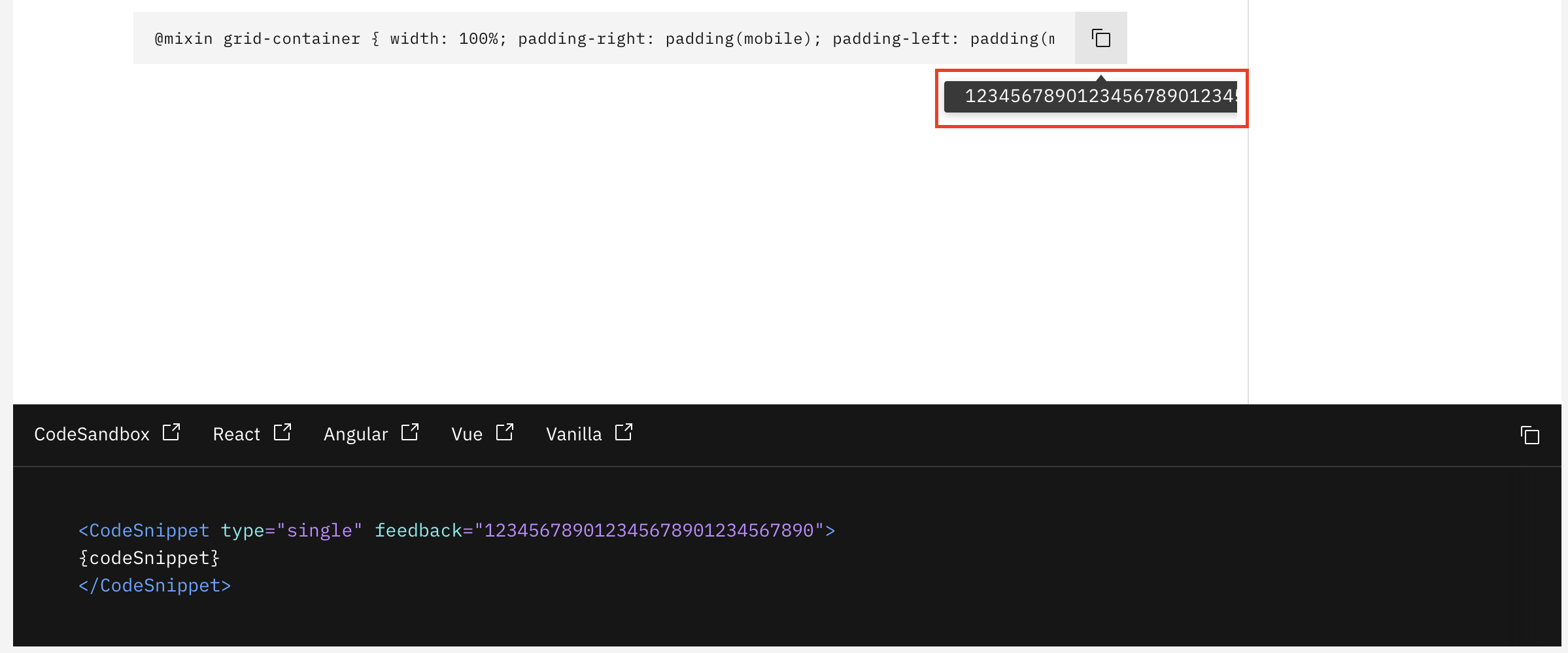Open the Vanilla JavaScript example
This screenshot has height=653, width=1568.
click(x=573, y=434)
